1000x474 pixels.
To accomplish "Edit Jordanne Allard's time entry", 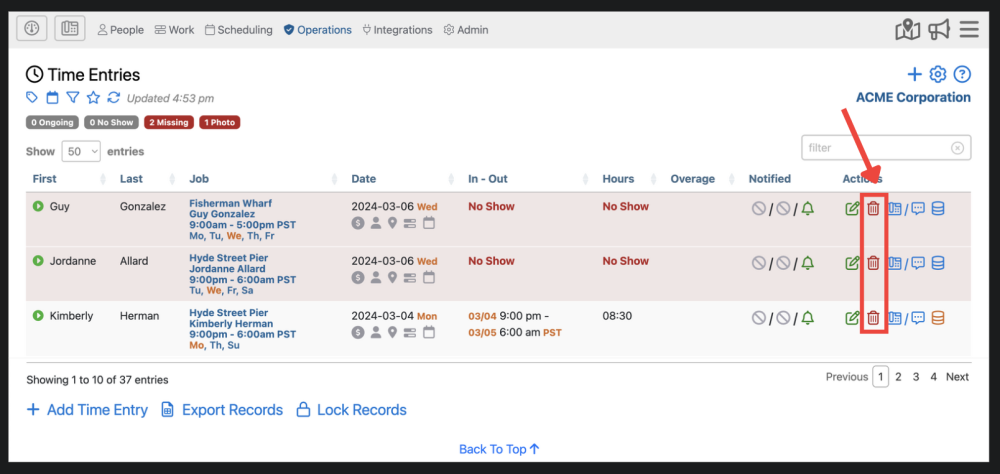I will coord(852,263).
